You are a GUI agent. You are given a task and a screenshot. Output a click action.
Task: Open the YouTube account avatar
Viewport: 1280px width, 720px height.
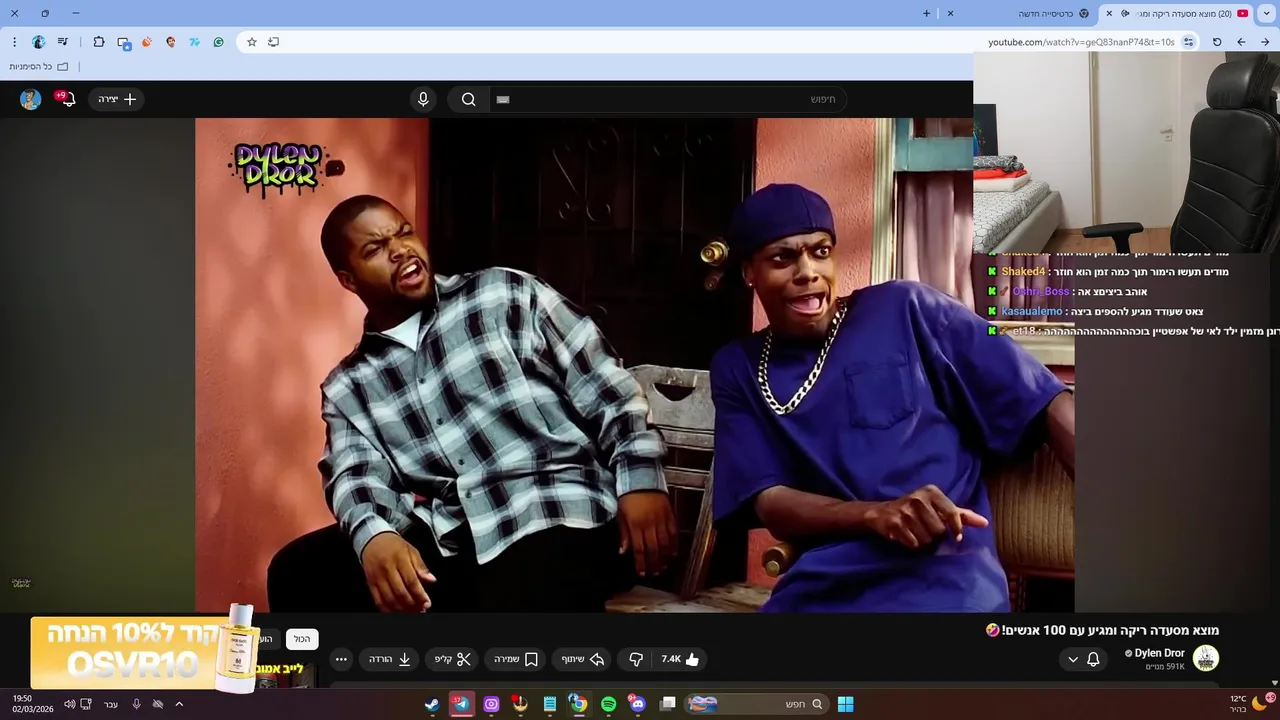point(31,99)
